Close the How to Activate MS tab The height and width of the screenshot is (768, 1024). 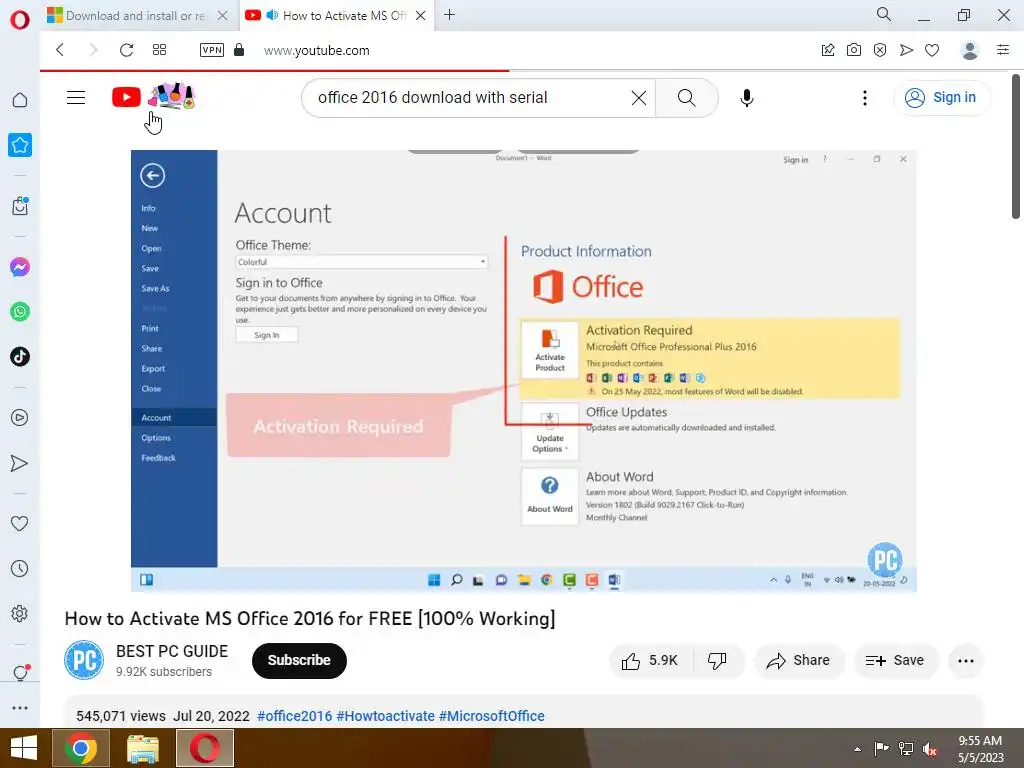pyautogui.click(x=421, y=16)
